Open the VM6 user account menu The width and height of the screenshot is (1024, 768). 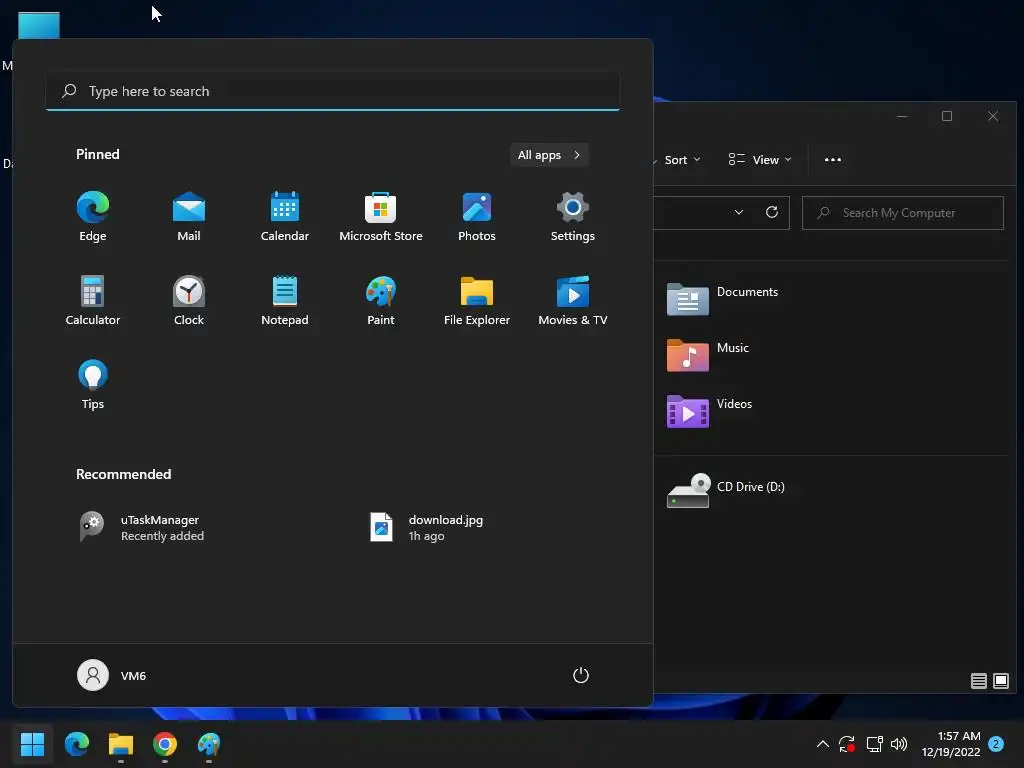(112, 675)
